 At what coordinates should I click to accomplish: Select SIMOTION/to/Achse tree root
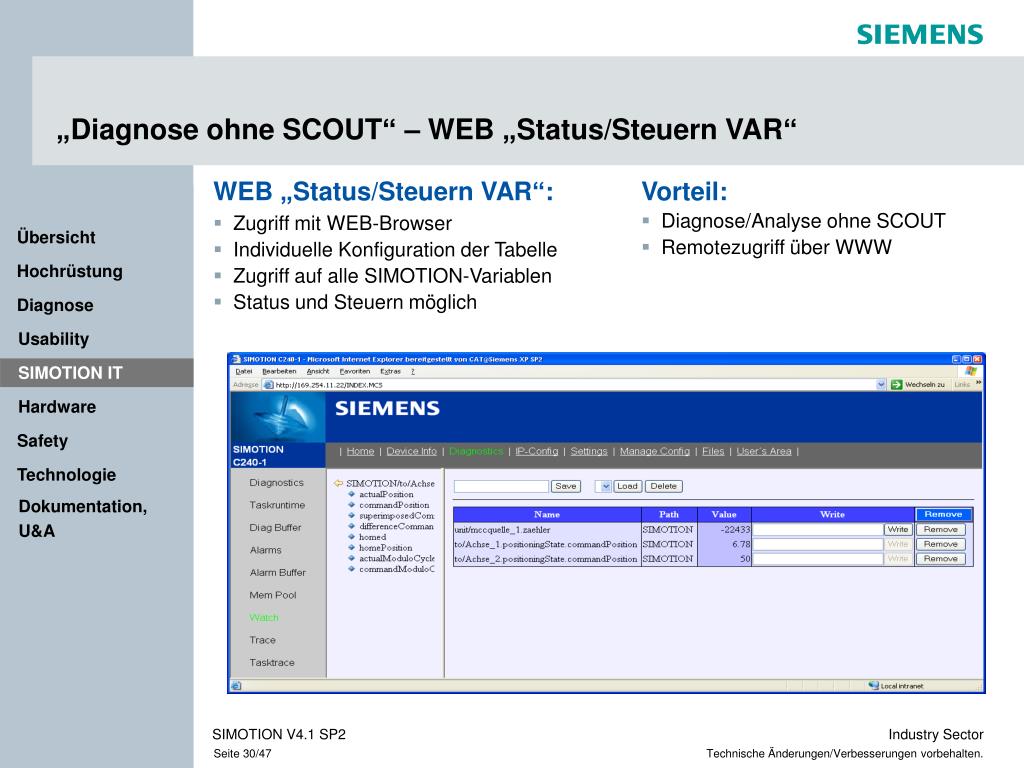point(390,483)
